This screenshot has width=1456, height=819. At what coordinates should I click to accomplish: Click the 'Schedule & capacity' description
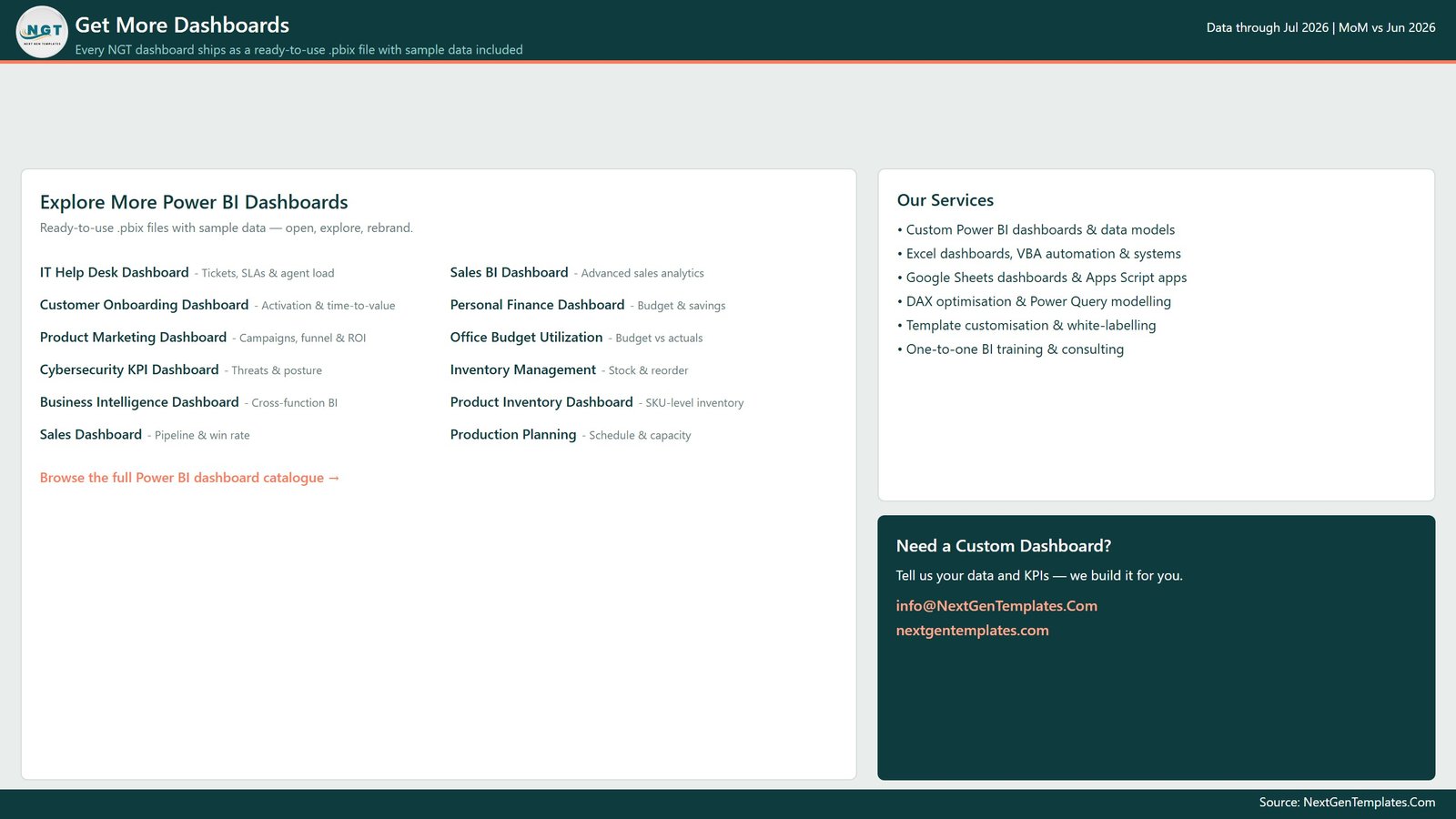point(640,436)
